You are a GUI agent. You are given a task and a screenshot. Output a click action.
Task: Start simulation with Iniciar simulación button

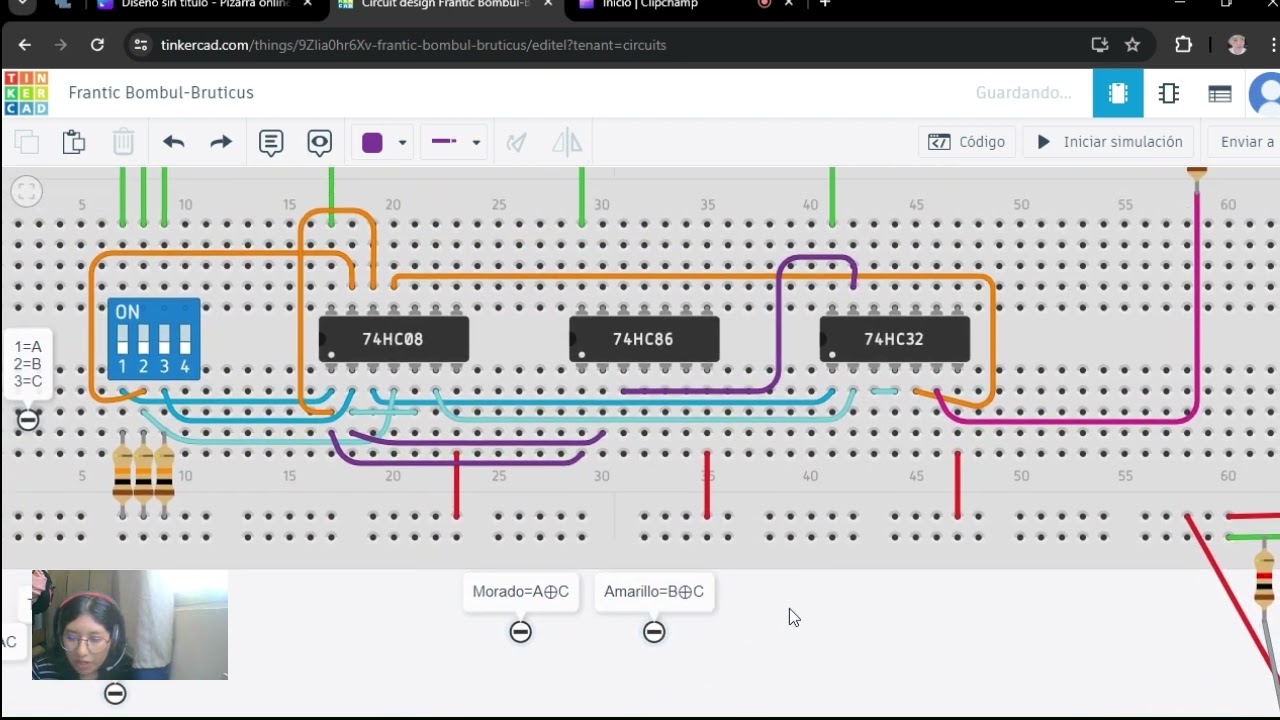tap(1110, 142)
